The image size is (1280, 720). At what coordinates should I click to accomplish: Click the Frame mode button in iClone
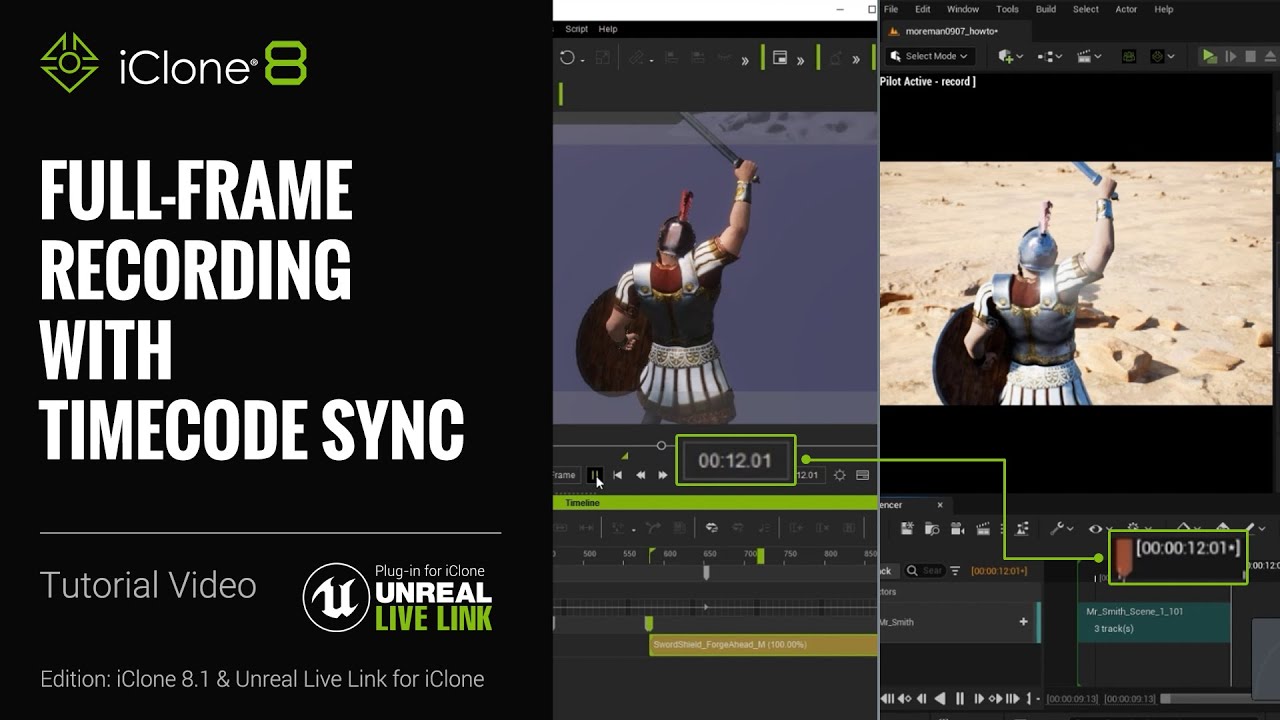pos(565,475)
